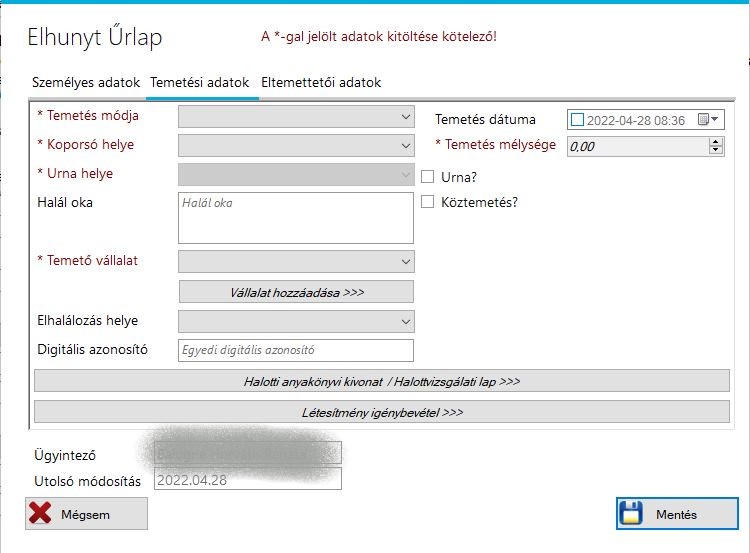Open the Temető vállalat dropdown
Image resolution: width=750 pixels, height=553 pixels.
pyautogui.click(x=405, y=262)
